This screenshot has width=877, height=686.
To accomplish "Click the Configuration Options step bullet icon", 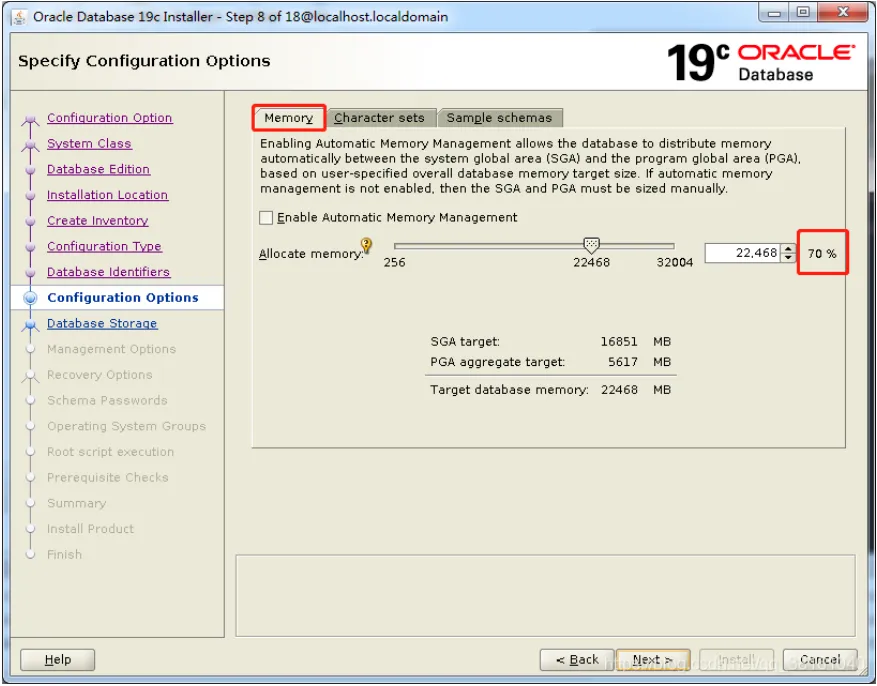I will click(30, 298).
